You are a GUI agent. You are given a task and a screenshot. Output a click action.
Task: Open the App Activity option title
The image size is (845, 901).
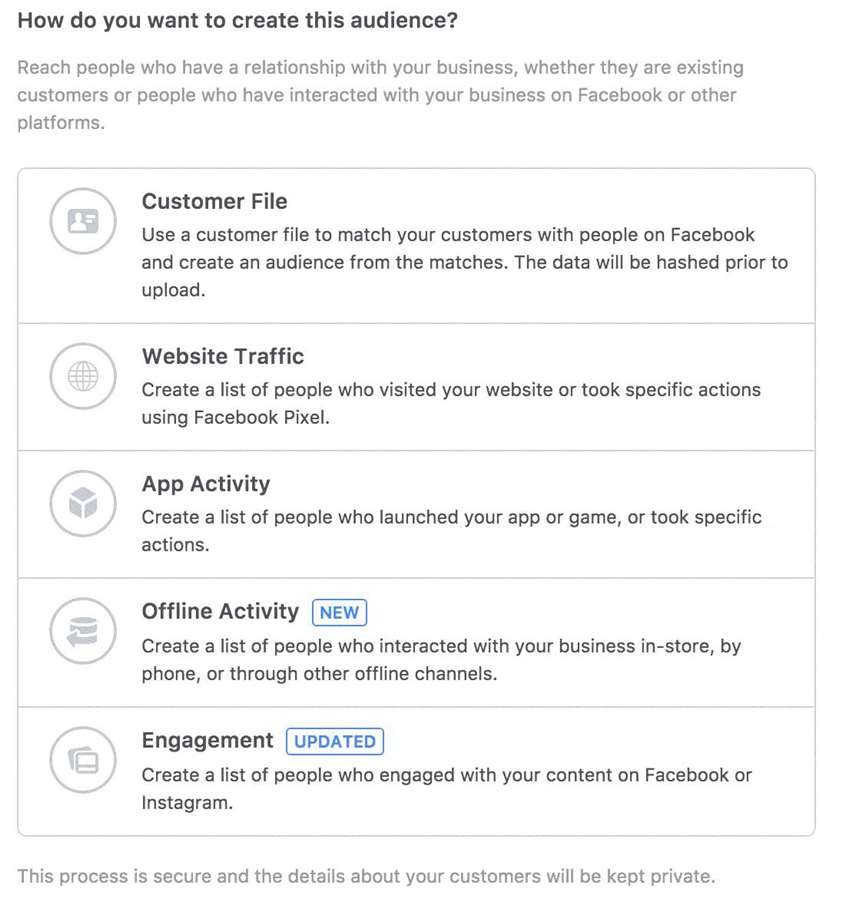pos(206,484)
